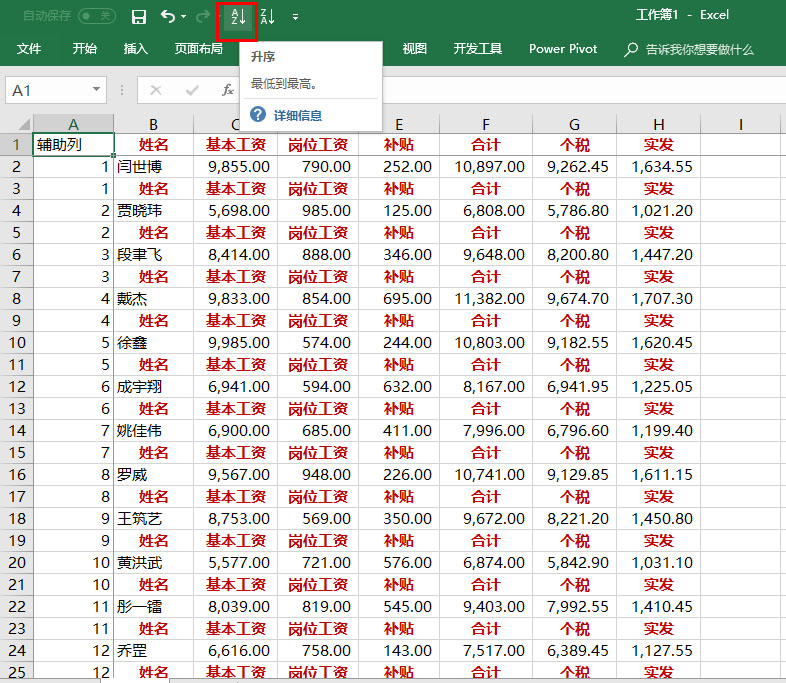Select cell value 1,634.55
The height and width of the screenshot is (683, 786).
pyautogui.click(x=659, y=167)
